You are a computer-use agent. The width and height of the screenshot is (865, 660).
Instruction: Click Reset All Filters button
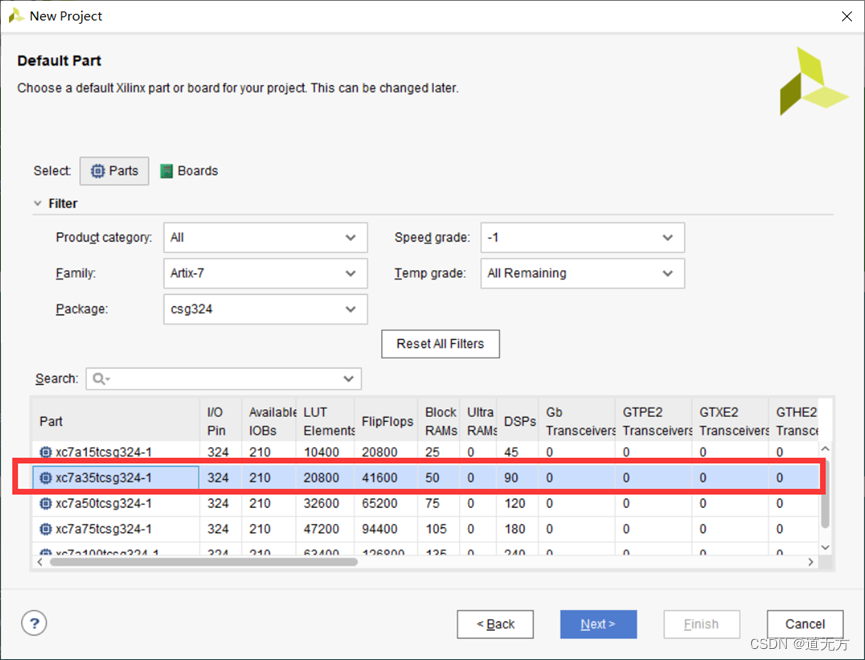[x=440, y=344]
